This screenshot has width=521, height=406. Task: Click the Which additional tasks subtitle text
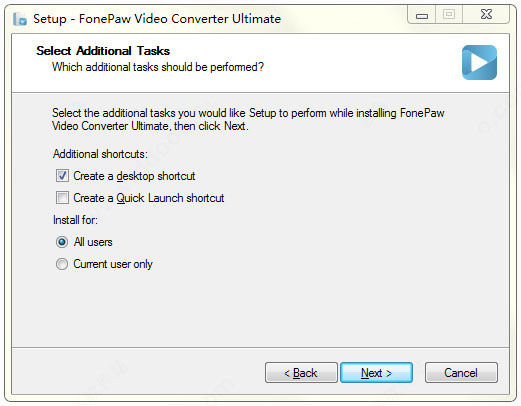click(158, 67)
